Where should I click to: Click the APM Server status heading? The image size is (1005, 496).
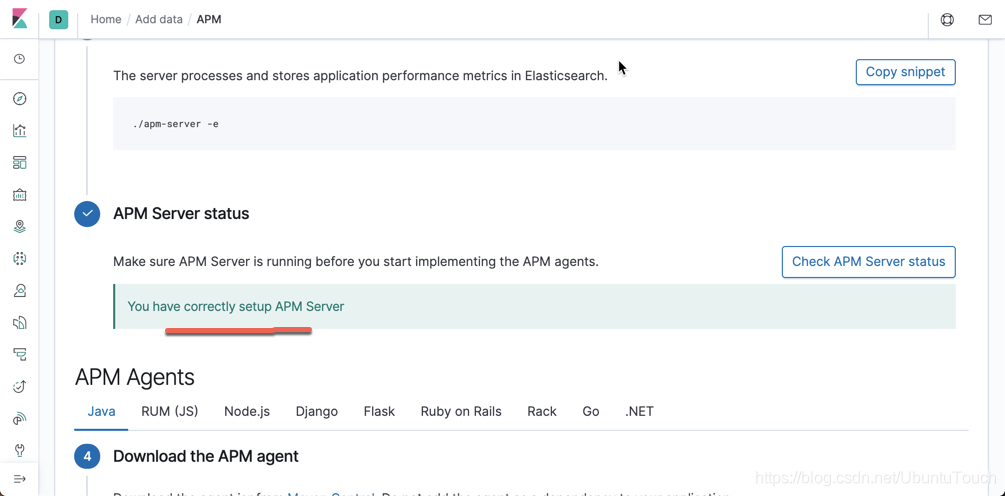pyautogui.click(x=181, y=213)
